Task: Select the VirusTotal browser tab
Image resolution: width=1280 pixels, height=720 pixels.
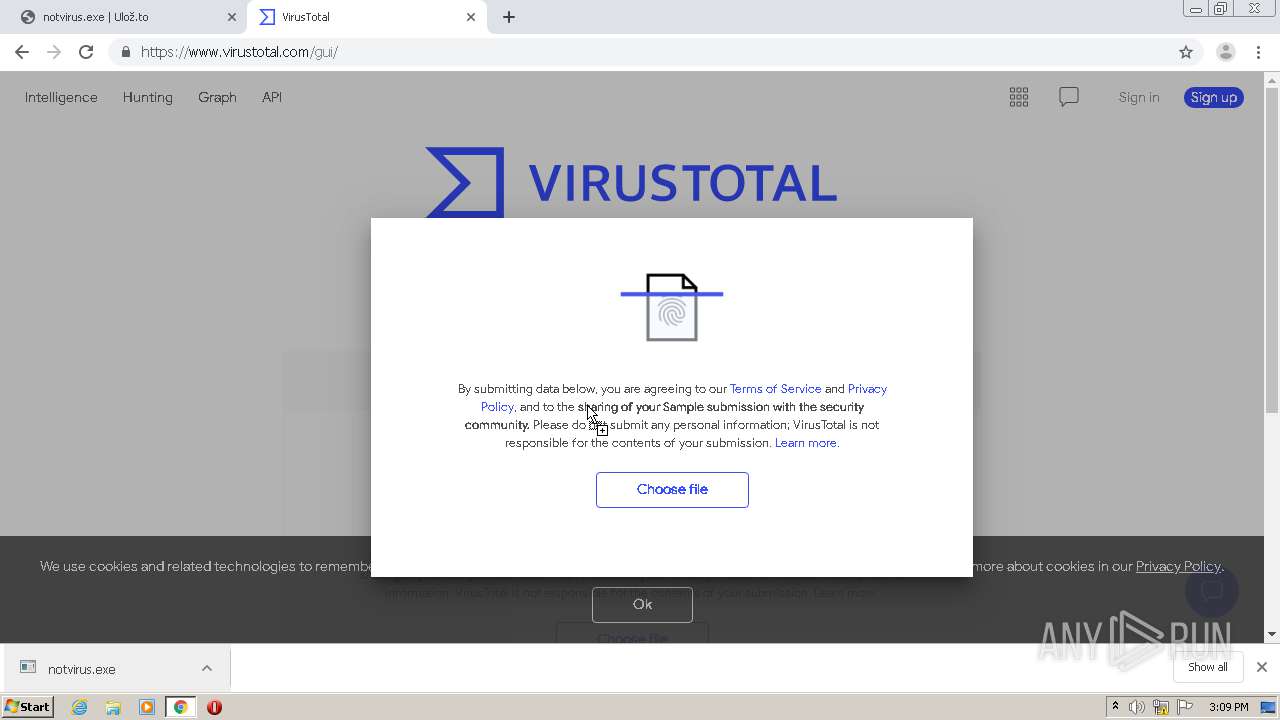Action: pos(365,17)
